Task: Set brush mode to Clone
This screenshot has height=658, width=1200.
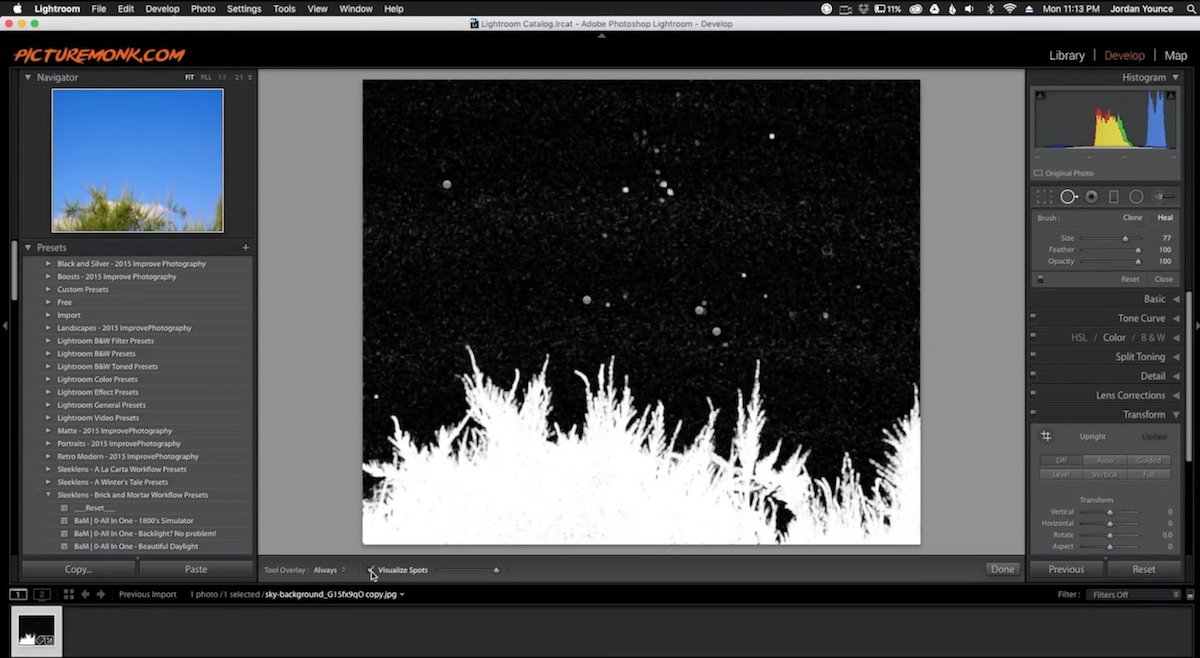Action: (1132, 218)
